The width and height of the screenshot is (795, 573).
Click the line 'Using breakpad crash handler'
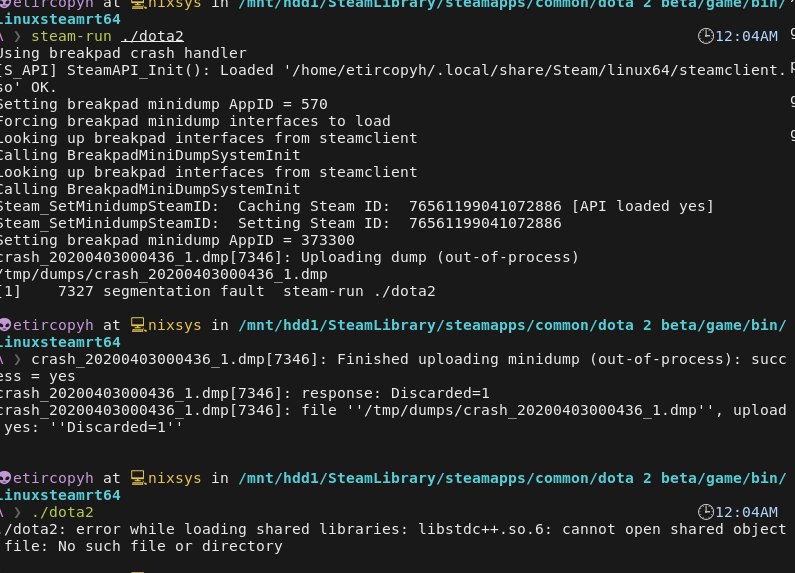click(x=123, y=53)
